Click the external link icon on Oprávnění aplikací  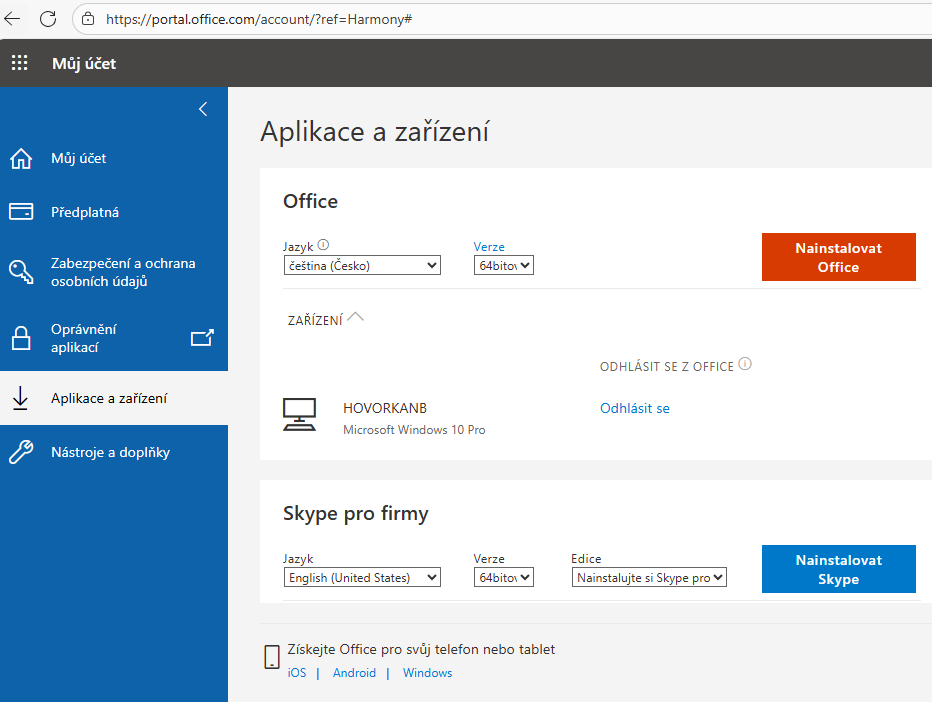coord(203,338)
